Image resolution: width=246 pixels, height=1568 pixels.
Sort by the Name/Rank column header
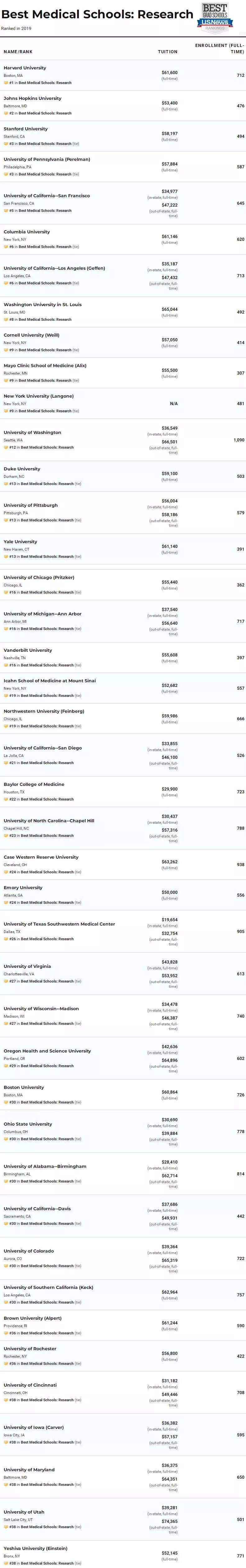(x=18, y=52)
